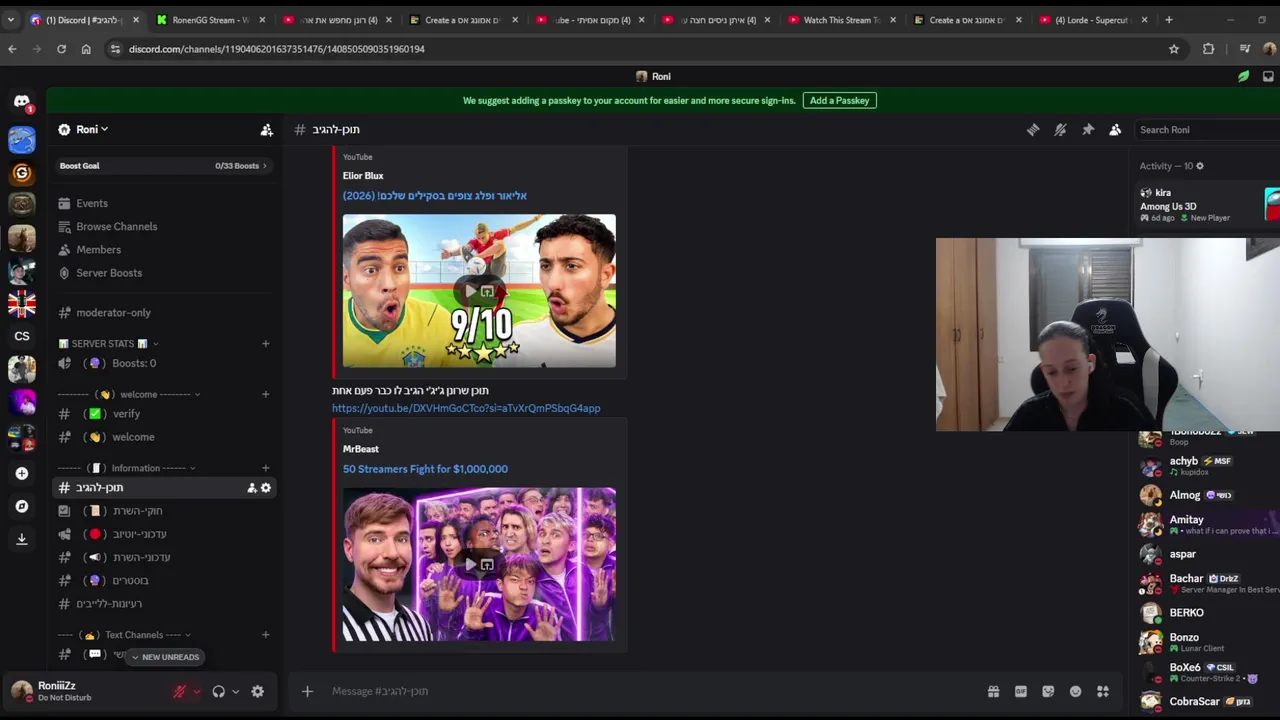
Task: Open sticker picker icon
Action: click(1048, 691)
